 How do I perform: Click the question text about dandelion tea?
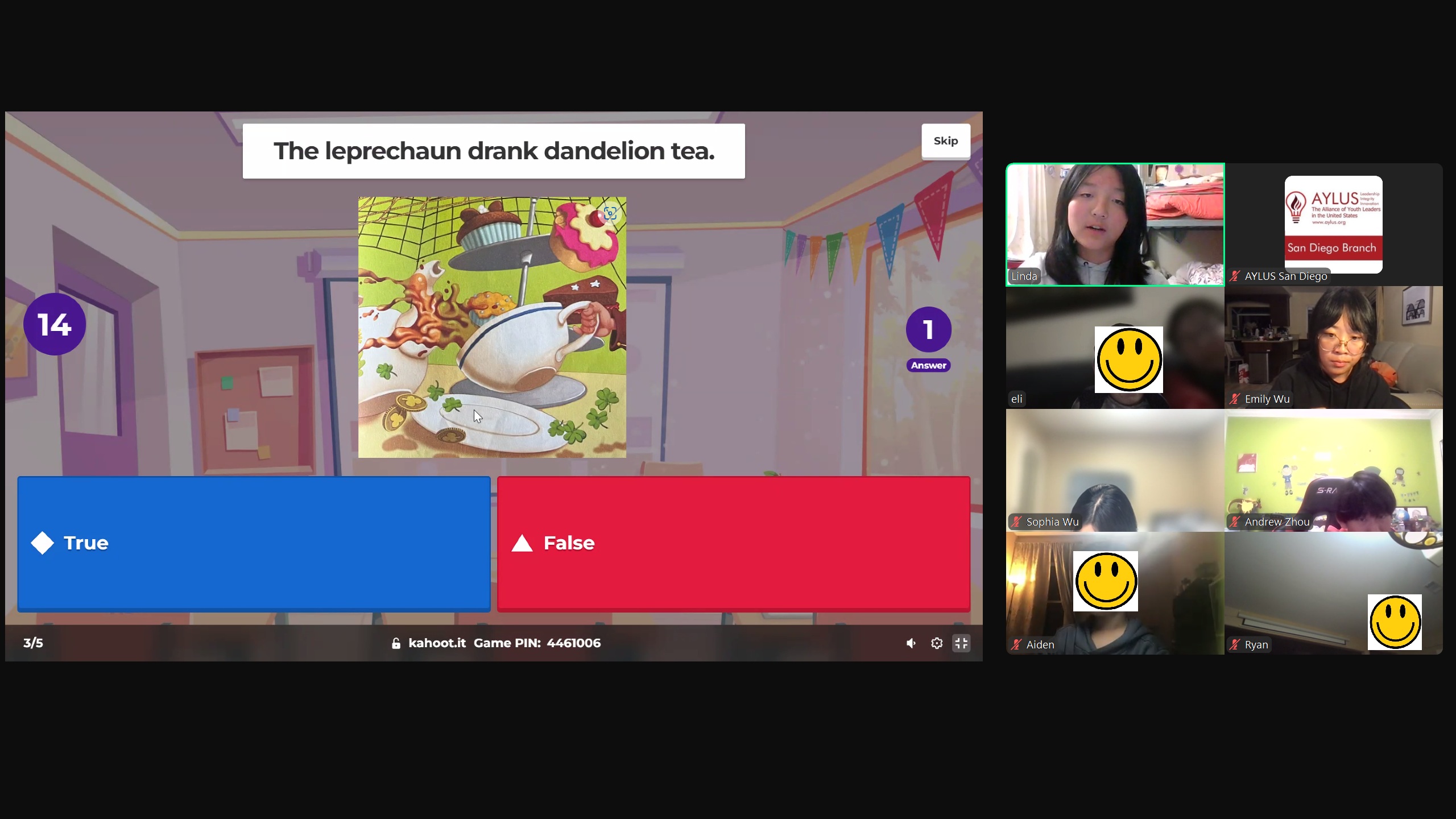494,151
